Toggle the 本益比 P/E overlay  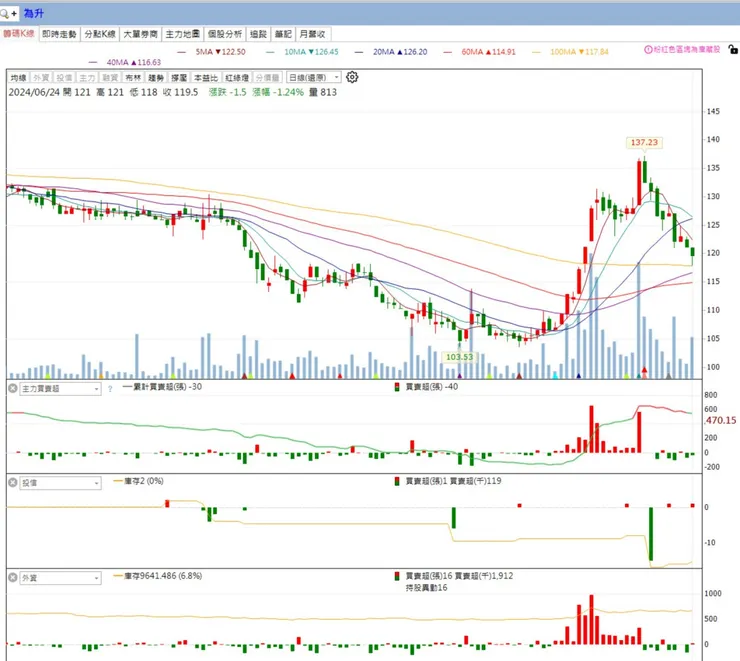(206, 77)
